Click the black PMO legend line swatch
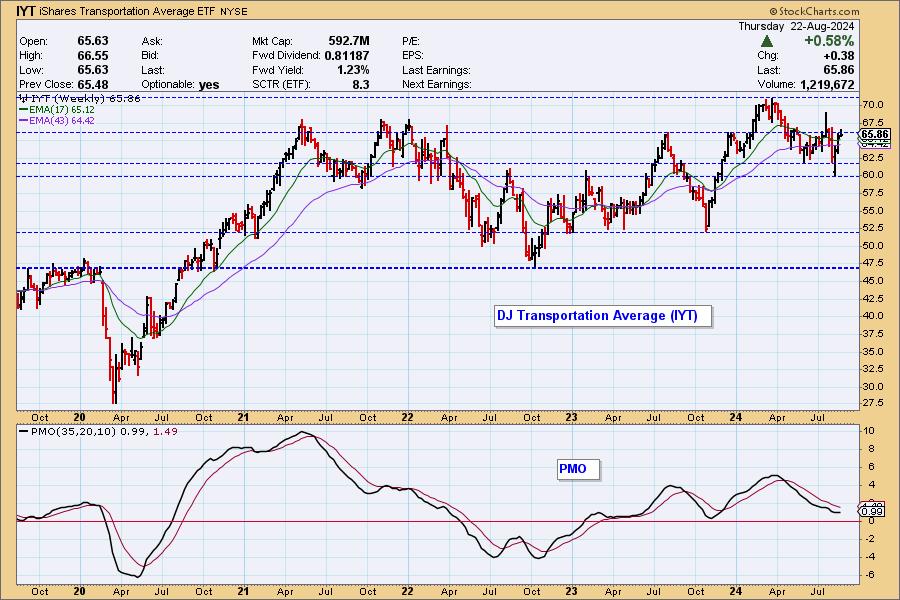 coord(24,431)
